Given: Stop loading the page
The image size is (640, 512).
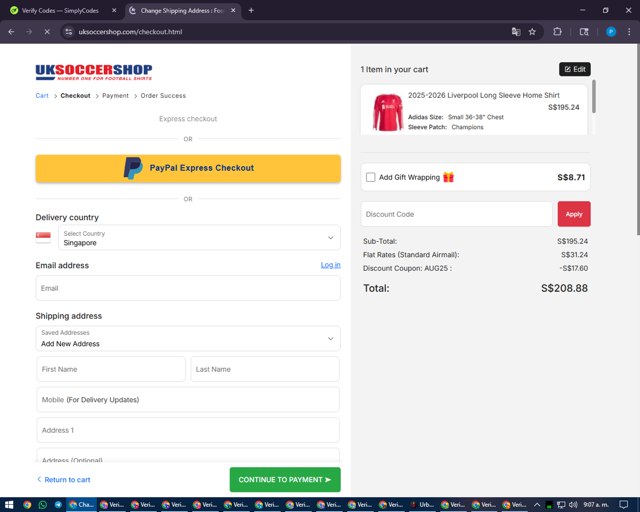Looking at the screenshot, I should pos(47,31).
